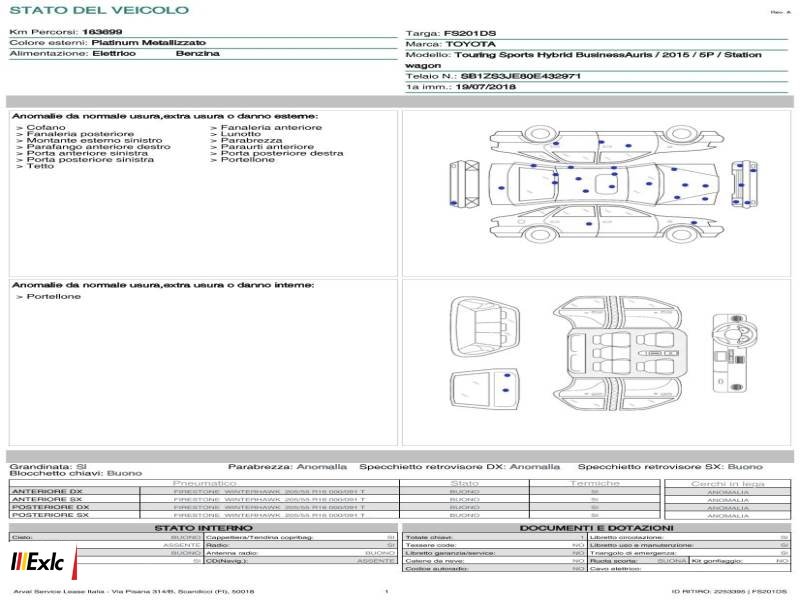The image size is (800, 600).
Task: Click the dashboard steering wheel diagram
Action: pos(733,353)
